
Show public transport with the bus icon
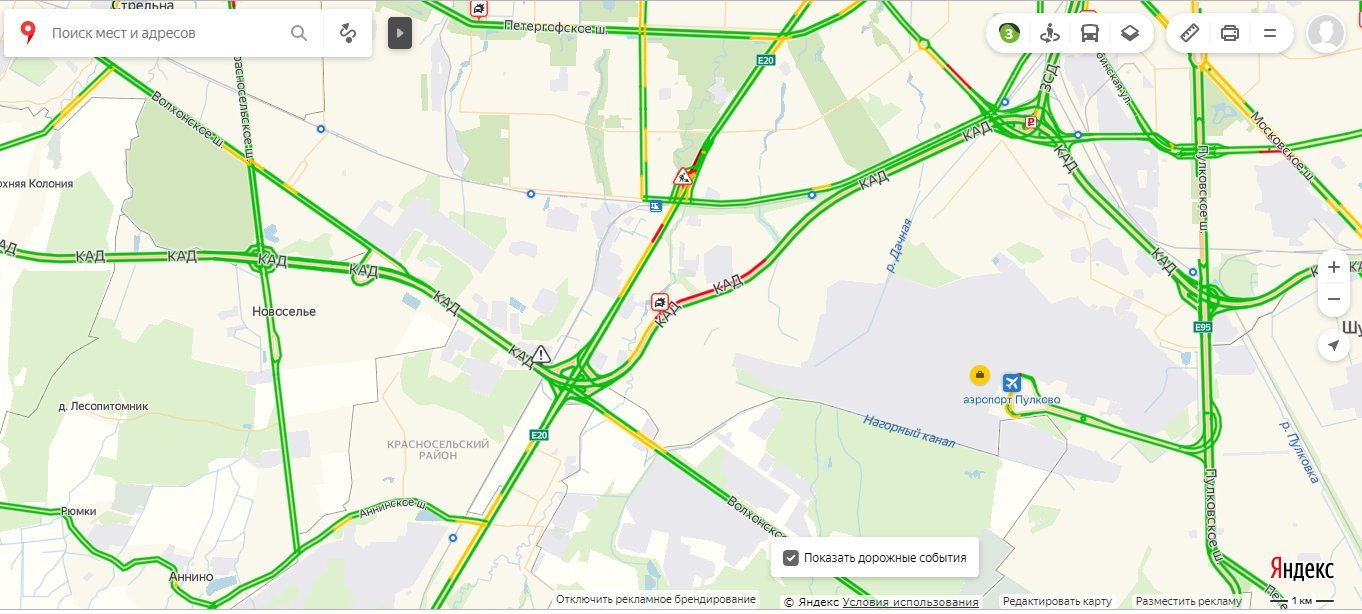[x=1089, y=33]
